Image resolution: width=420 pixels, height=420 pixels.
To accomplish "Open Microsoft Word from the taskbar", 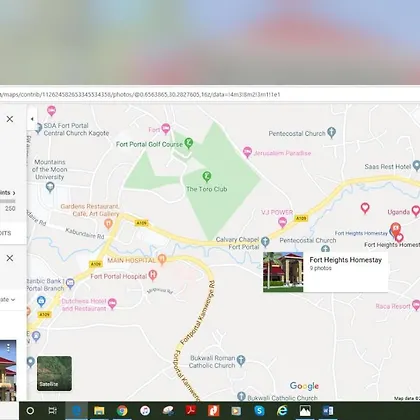I will pyautogui.click(x=328, y=411).
